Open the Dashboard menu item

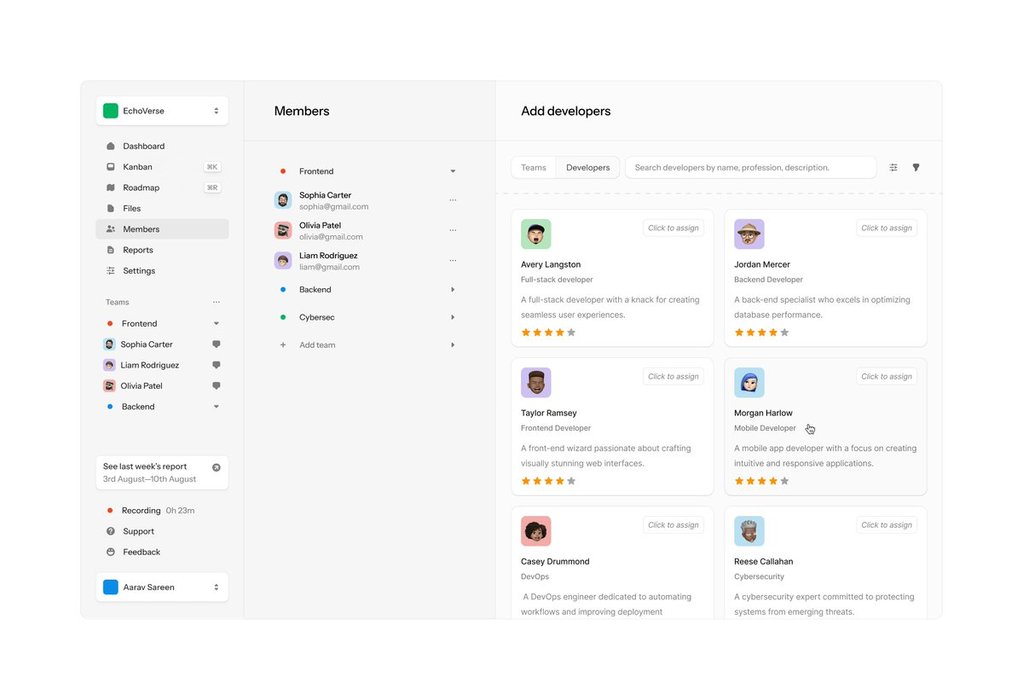(162, 146)
